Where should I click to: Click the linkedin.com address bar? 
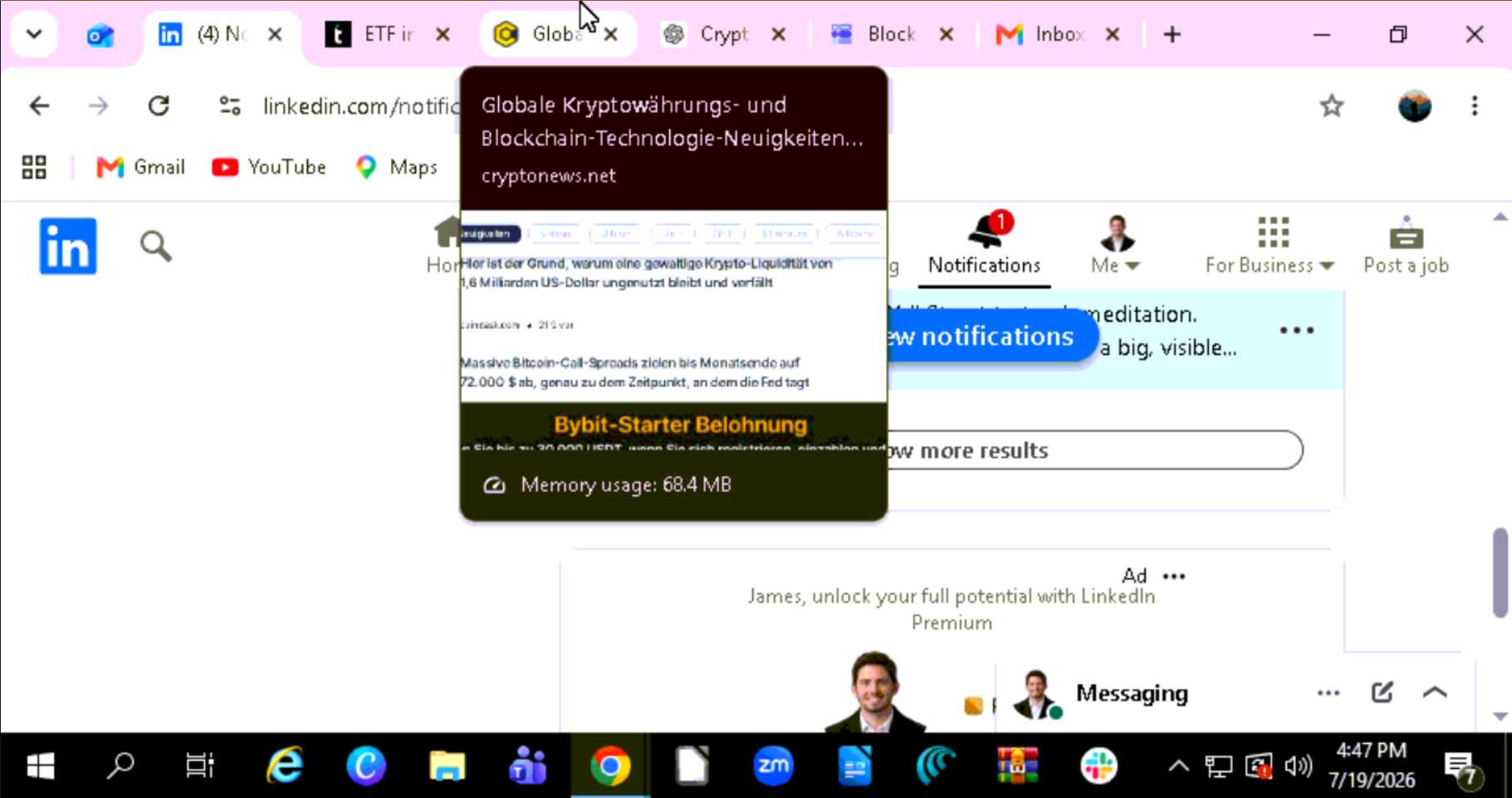tap(361, 106)
